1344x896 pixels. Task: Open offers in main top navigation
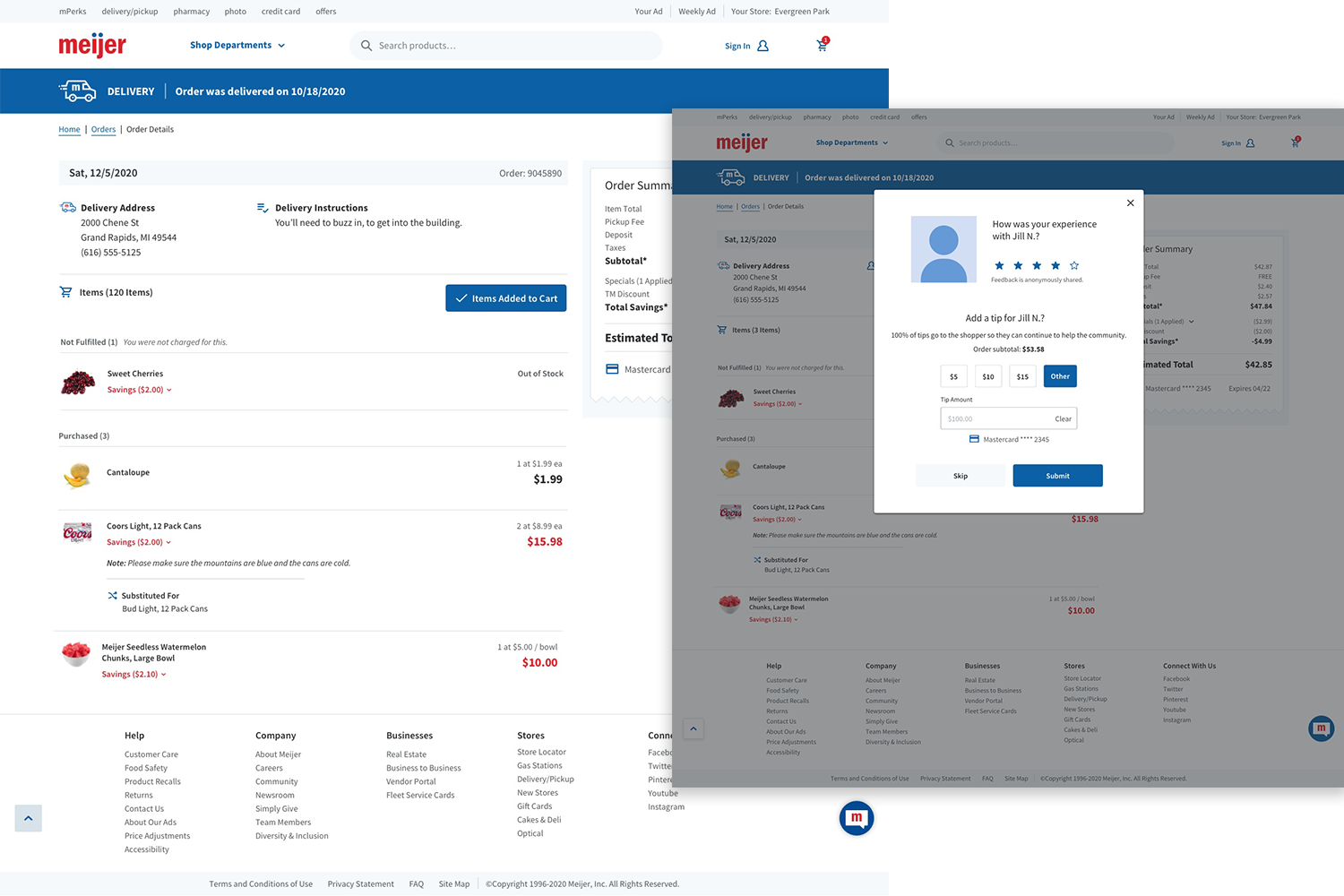click(x=326, y=12)
